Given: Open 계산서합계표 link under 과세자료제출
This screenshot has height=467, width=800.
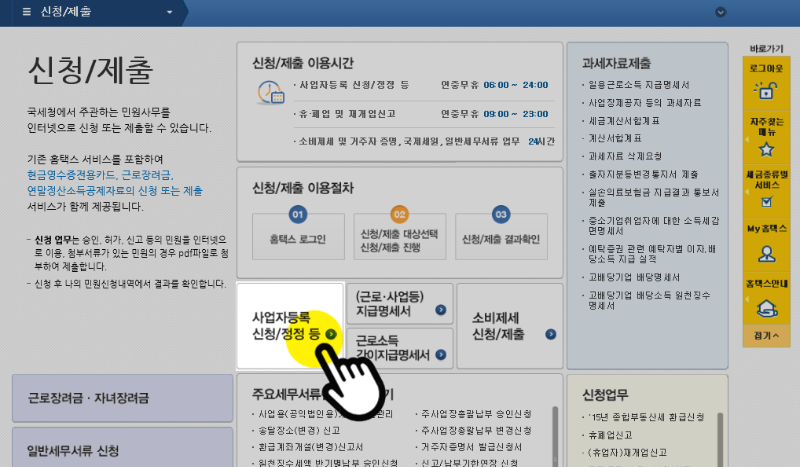Looking at the screenshot, I should point(615,138).
